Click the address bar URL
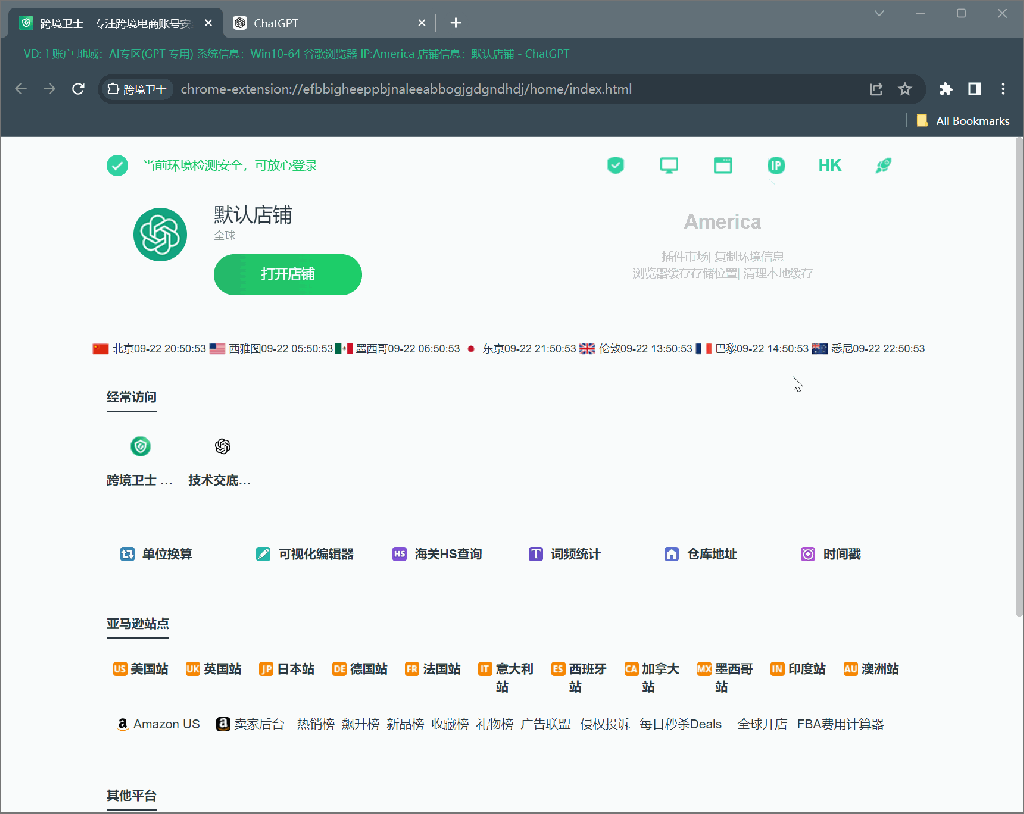The image size is (1024, 814). click(x=406, y=89)
